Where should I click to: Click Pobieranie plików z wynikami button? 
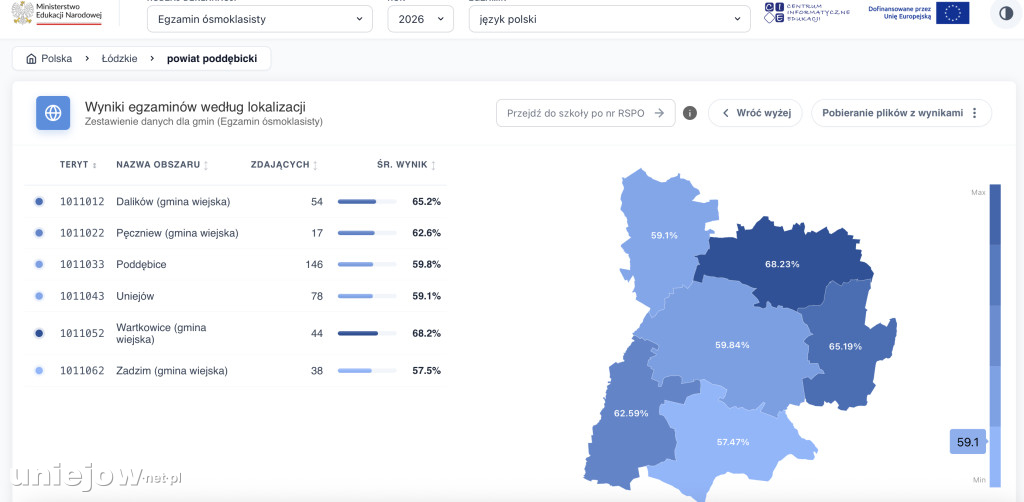point(901,113)
